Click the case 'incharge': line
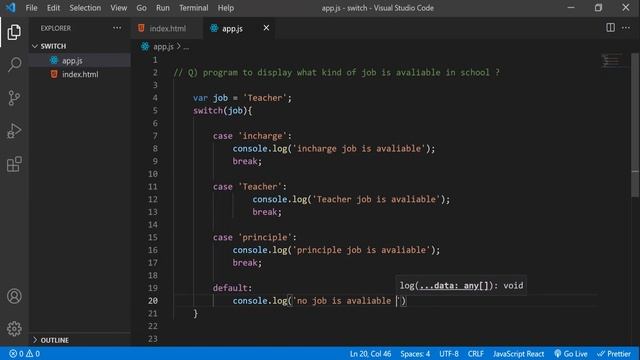Image resolution: width=640 pixels, height=360 pixels. (x=252, y=136)
